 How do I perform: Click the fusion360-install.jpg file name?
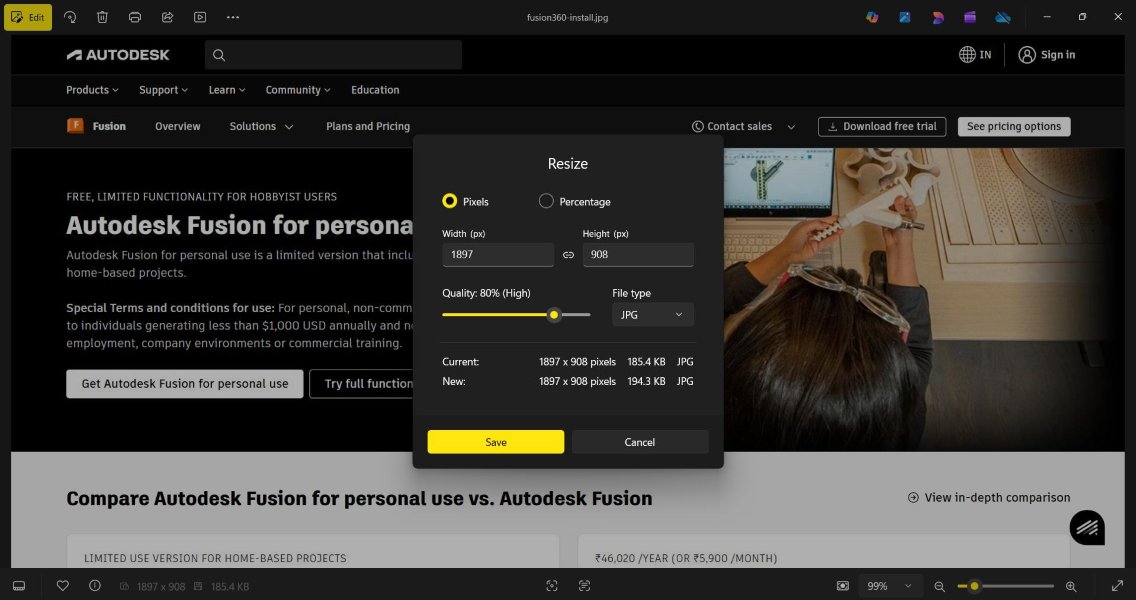coord(567,17)
